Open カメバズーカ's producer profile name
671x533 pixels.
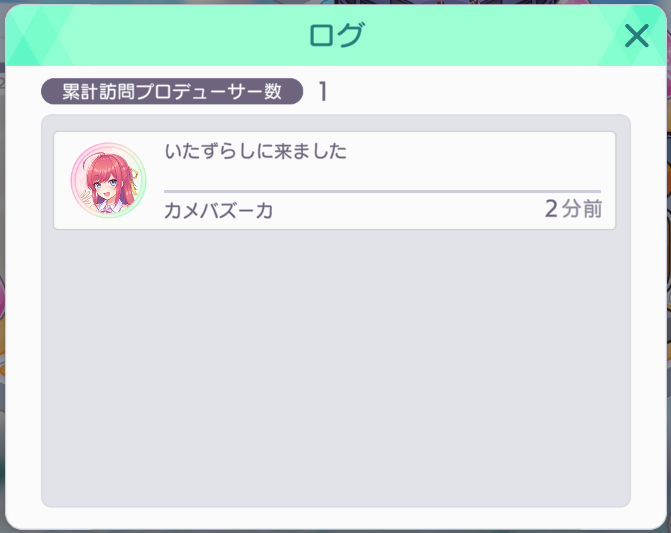219,211
